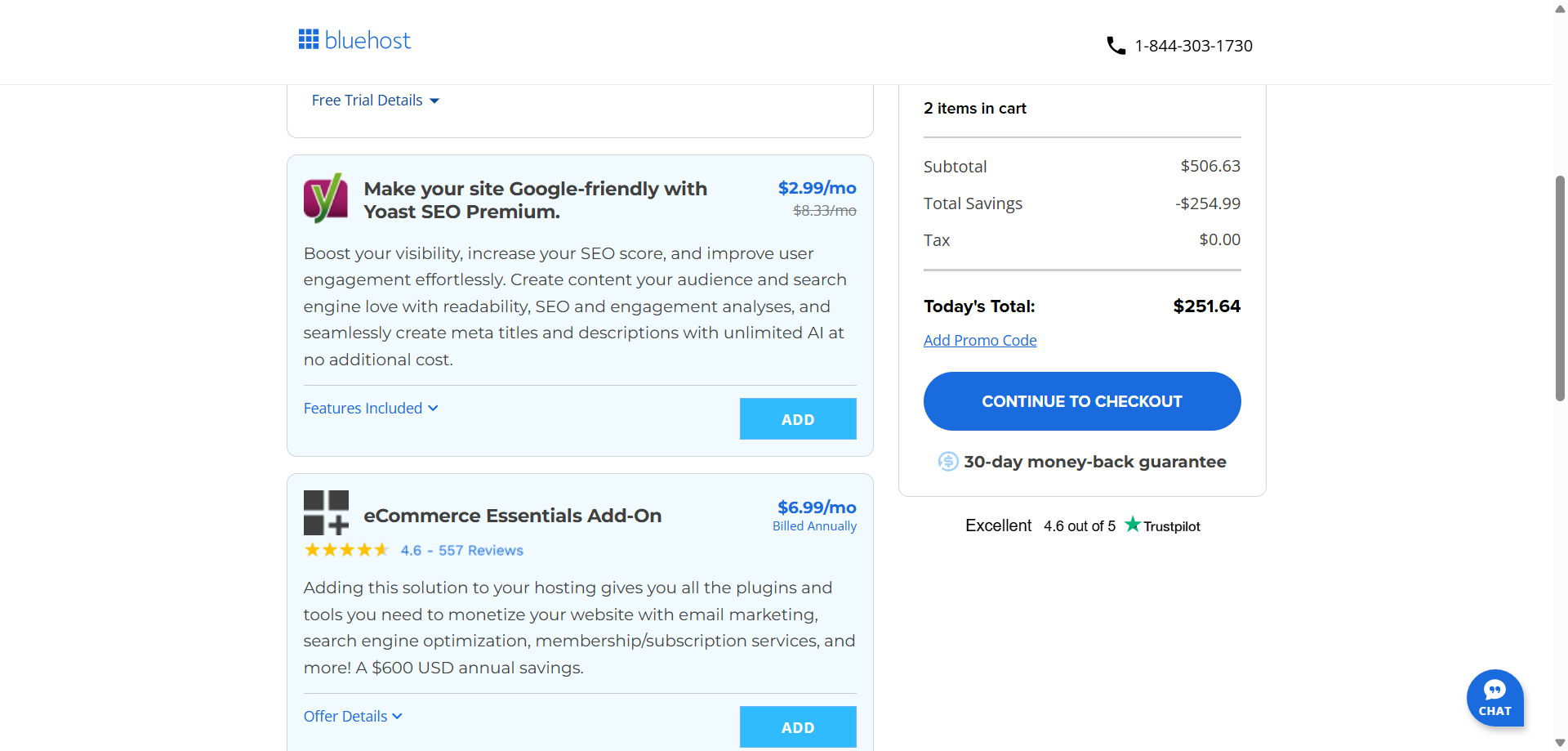Click Continue to Checkout
This screenshot has height=751, width=1568.
tap(1082, 401)
